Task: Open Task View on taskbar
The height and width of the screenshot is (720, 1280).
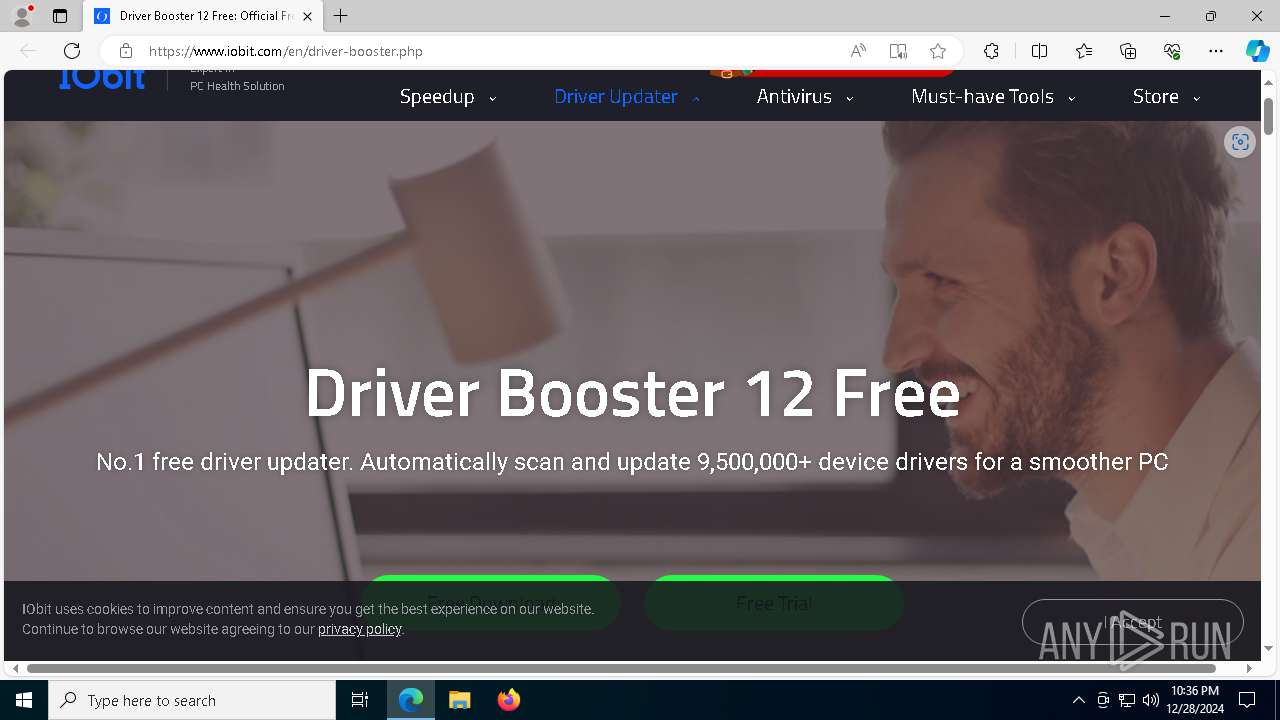Action: click(360, 700)
